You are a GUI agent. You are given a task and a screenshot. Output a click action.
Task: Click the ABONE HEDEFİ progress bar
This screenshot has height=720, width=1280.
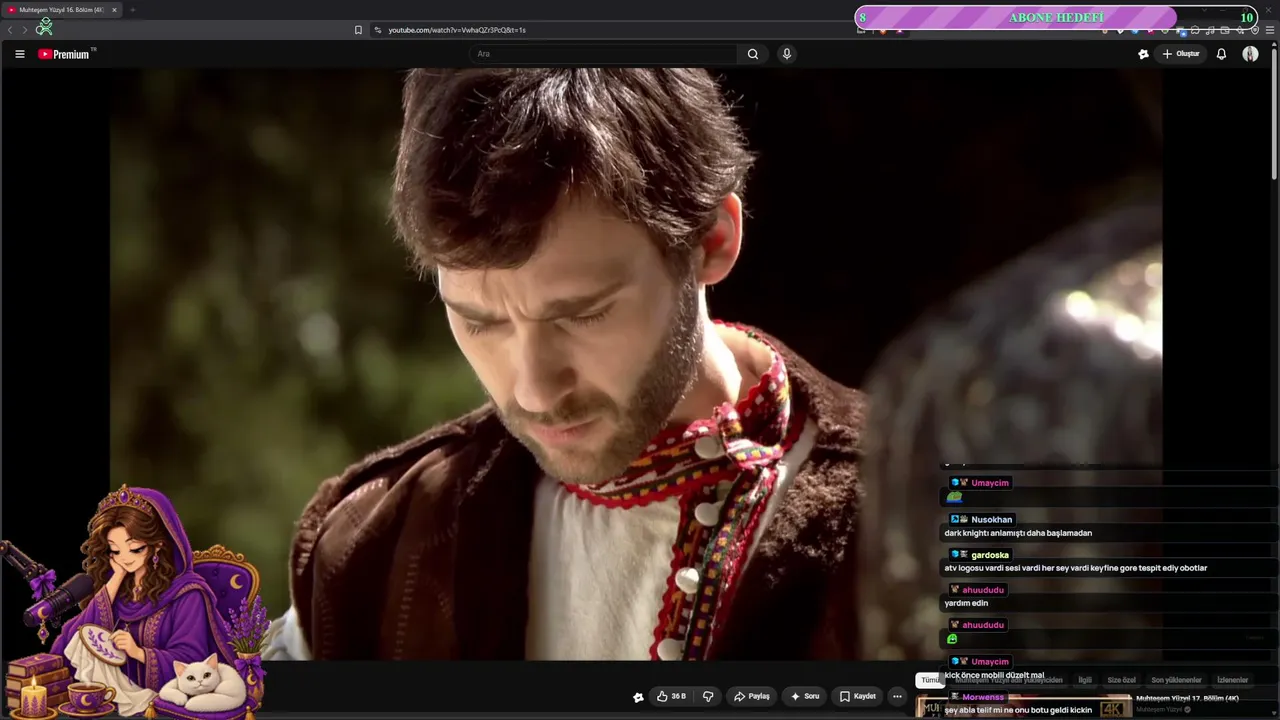pos(1056,18)
